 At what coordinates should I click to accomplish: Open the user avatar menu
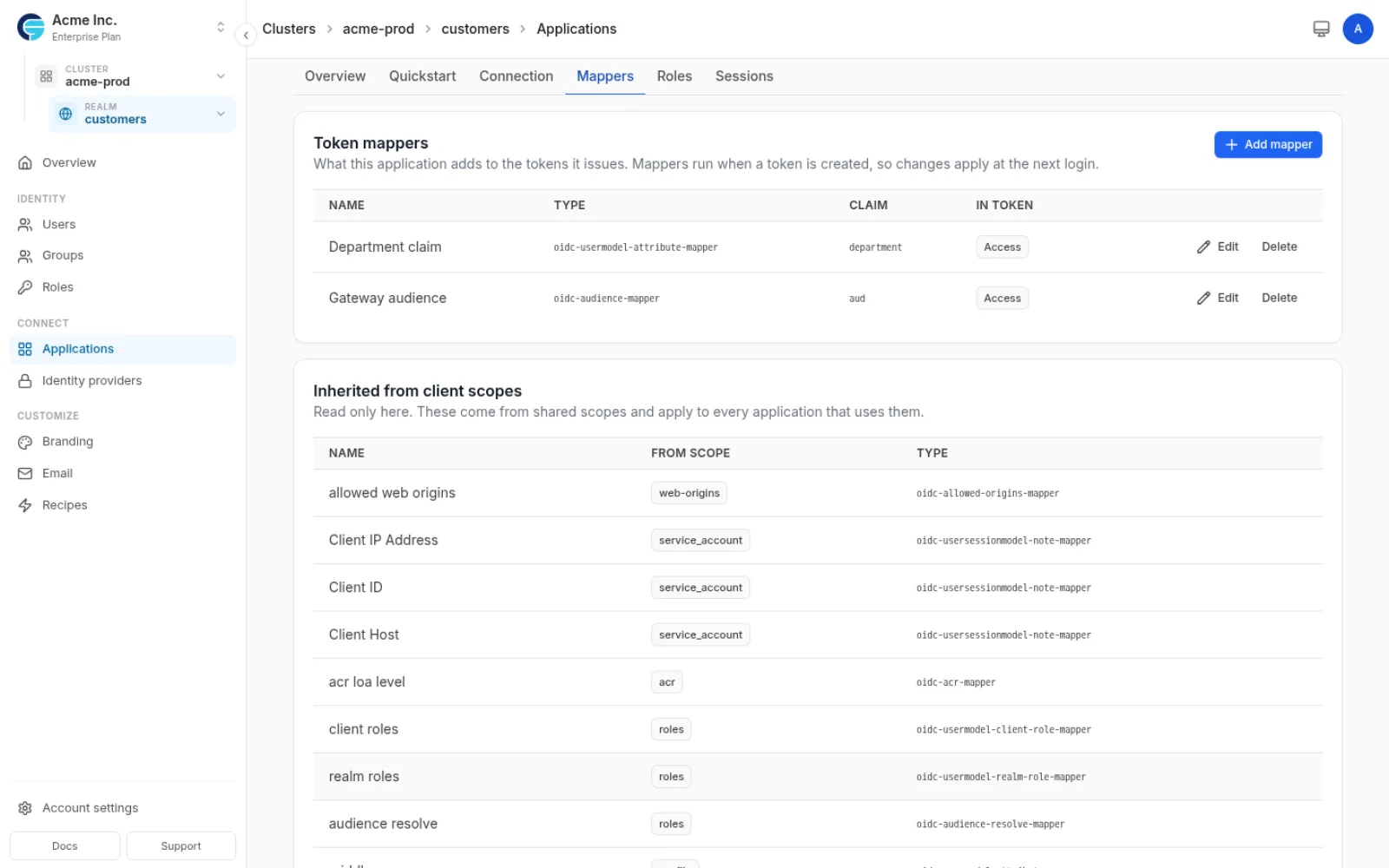click(1358, 29)
